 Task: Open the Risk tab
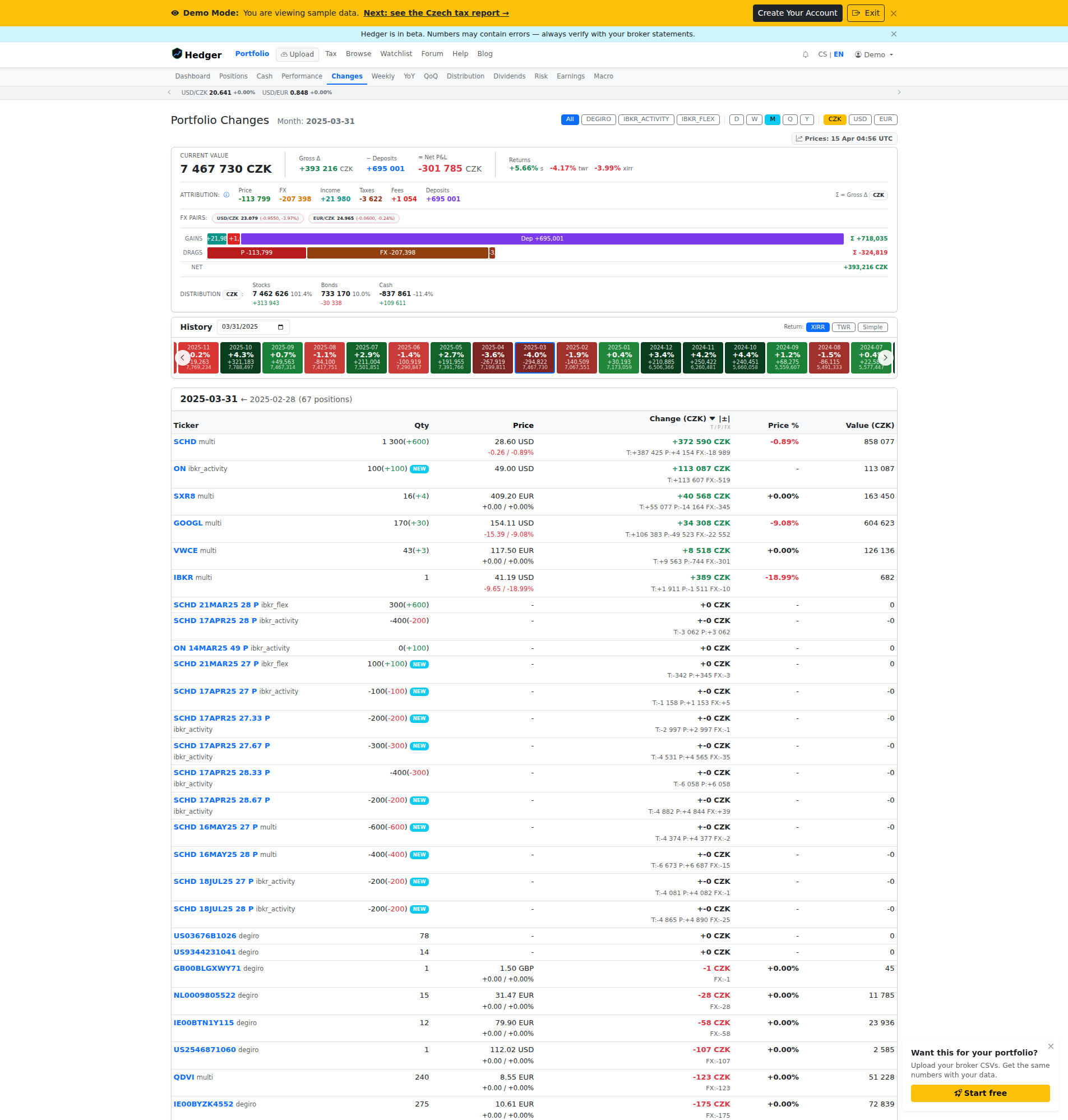coord(541,76)
